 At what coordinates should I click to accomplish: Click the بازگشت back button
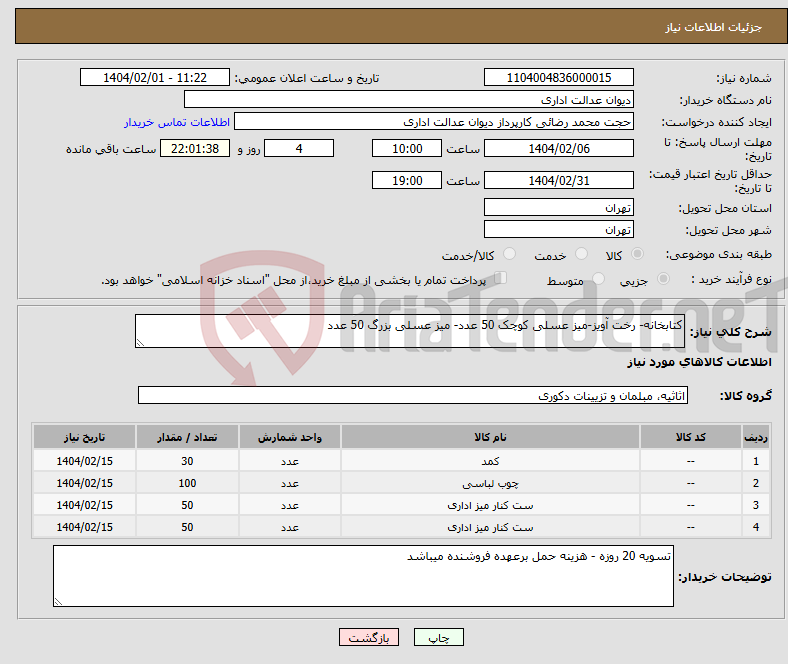click(x=369, y=637)
